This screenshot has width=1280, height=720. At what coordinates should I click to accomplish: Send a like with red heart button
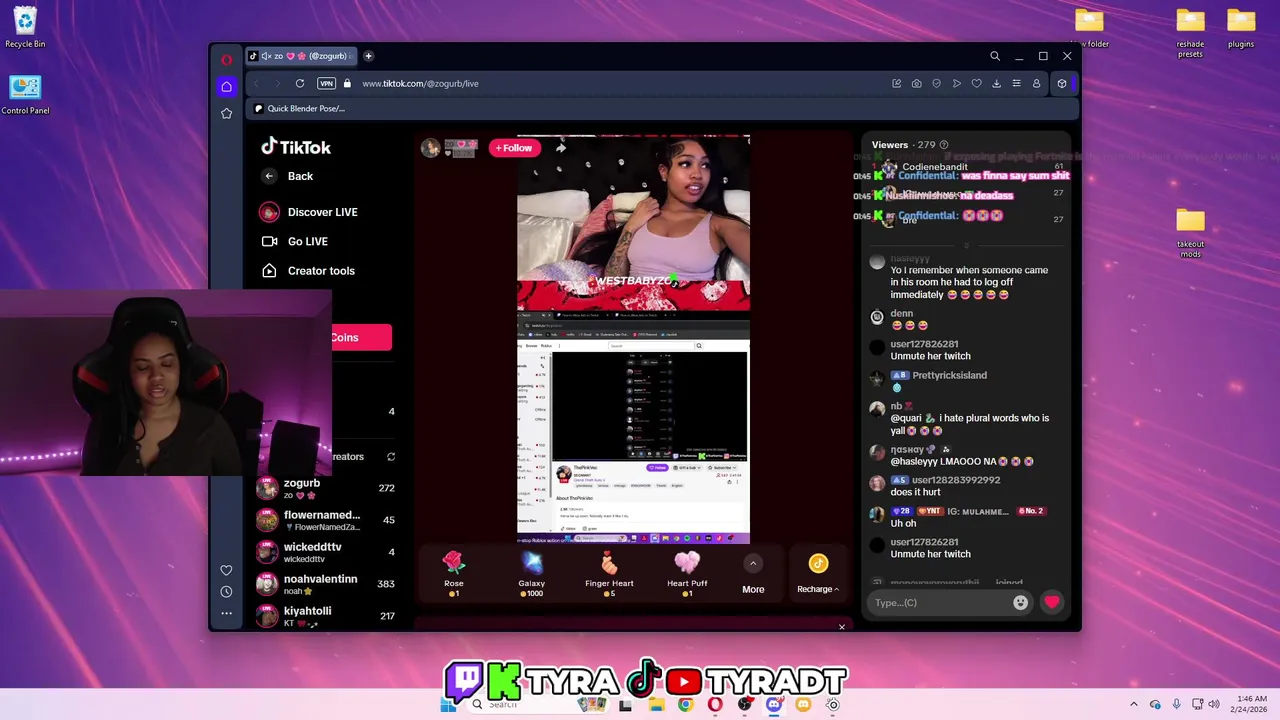pyautogui.click(x=1052, y=602)
